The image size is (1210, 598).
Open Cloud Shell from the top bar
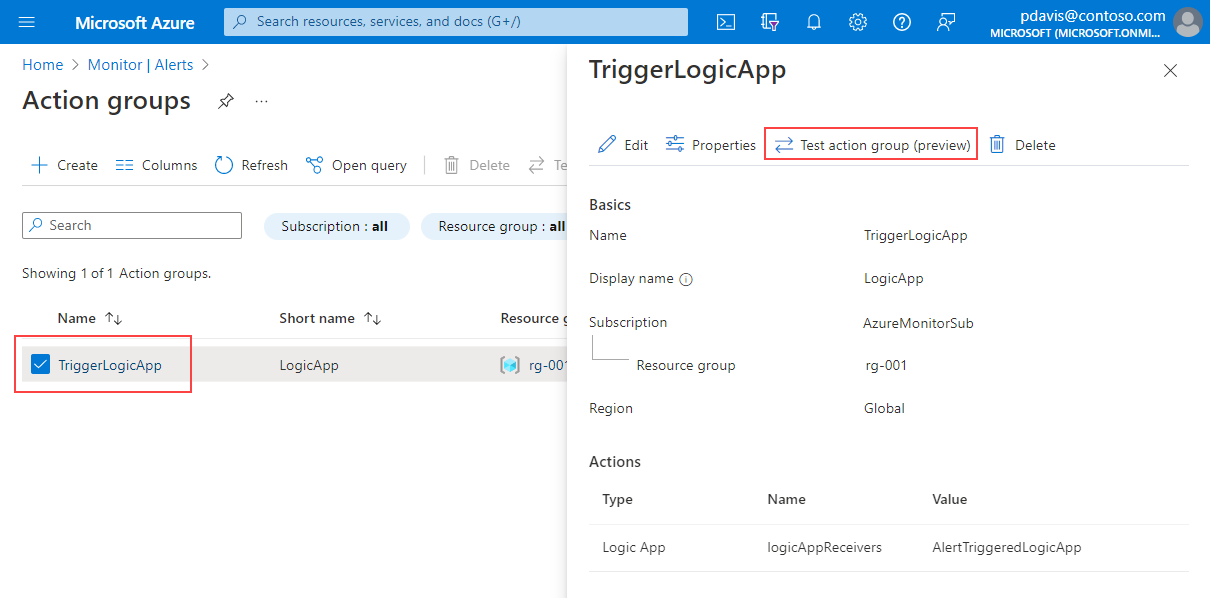tap(727, 22)
